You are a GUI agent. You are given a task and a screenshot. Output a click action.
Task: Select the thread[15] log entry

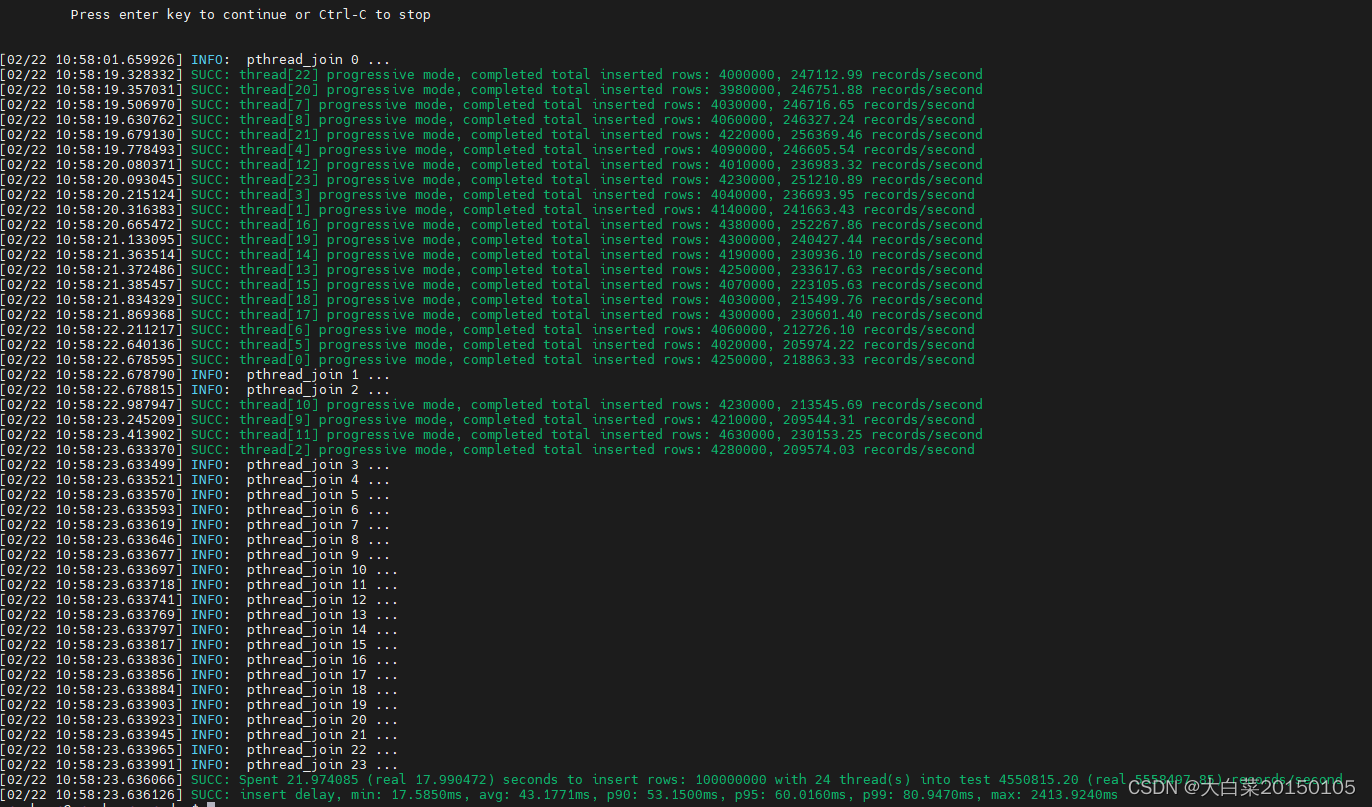[491, 285]
